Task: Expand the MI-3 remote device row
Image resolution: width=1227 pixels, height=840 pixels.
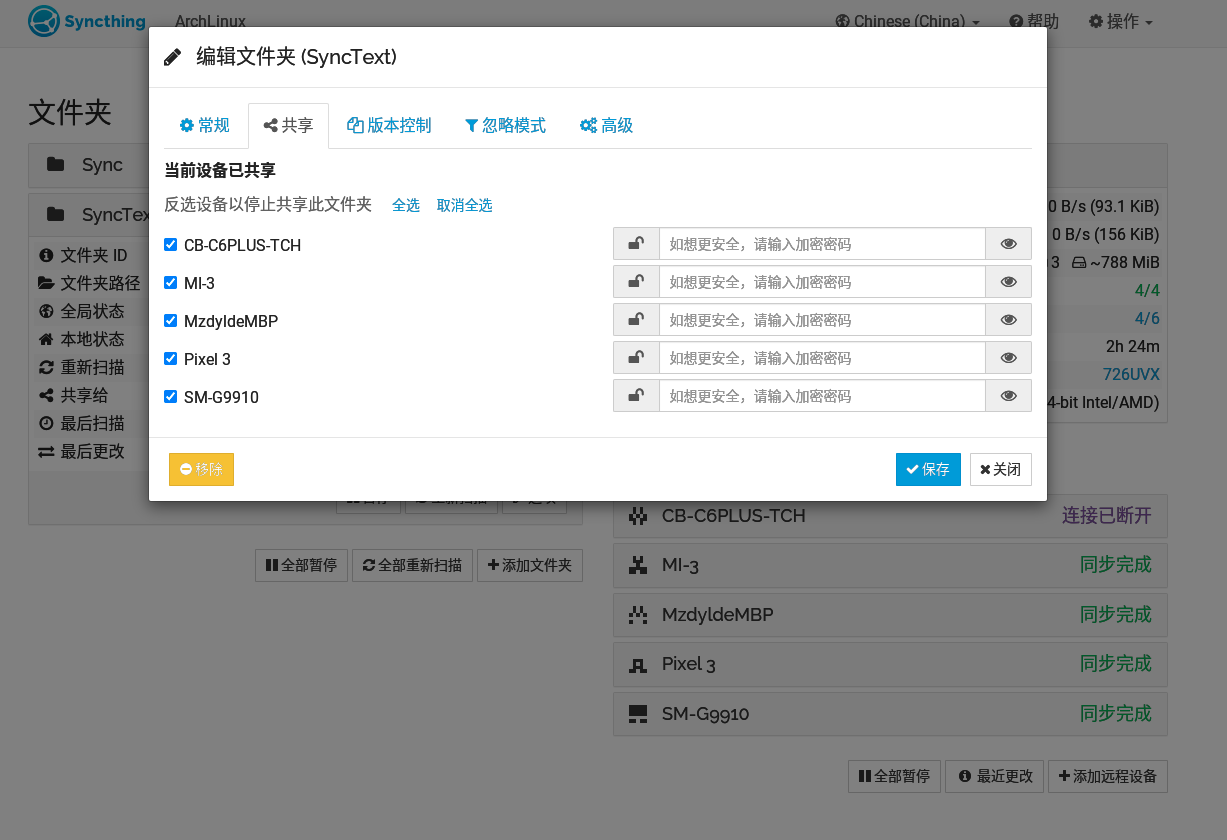Action: (x=890, y=565)
